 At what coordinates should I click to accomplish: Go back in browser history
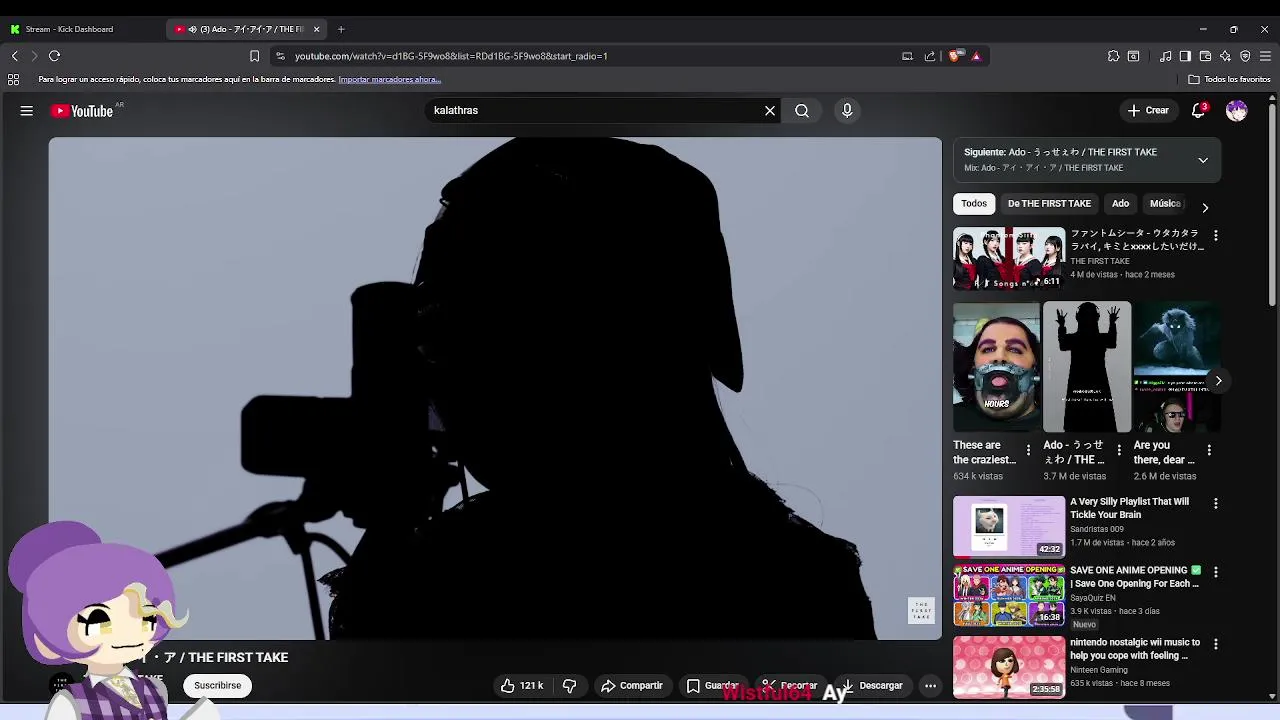click(14, 56)
